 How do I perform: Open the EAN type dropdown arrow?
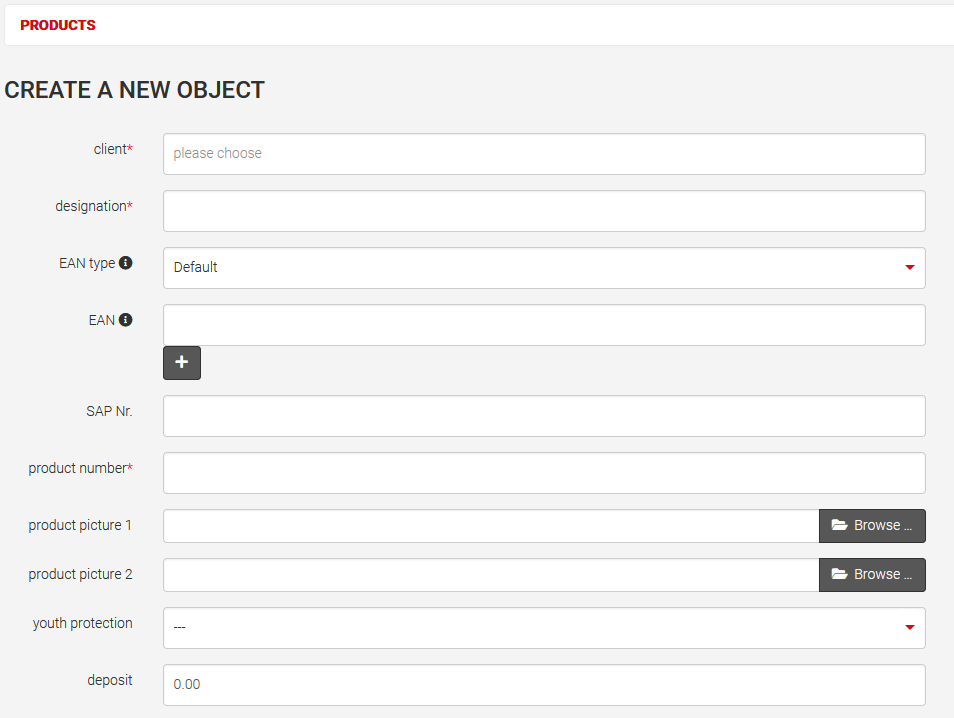point(909,267)
